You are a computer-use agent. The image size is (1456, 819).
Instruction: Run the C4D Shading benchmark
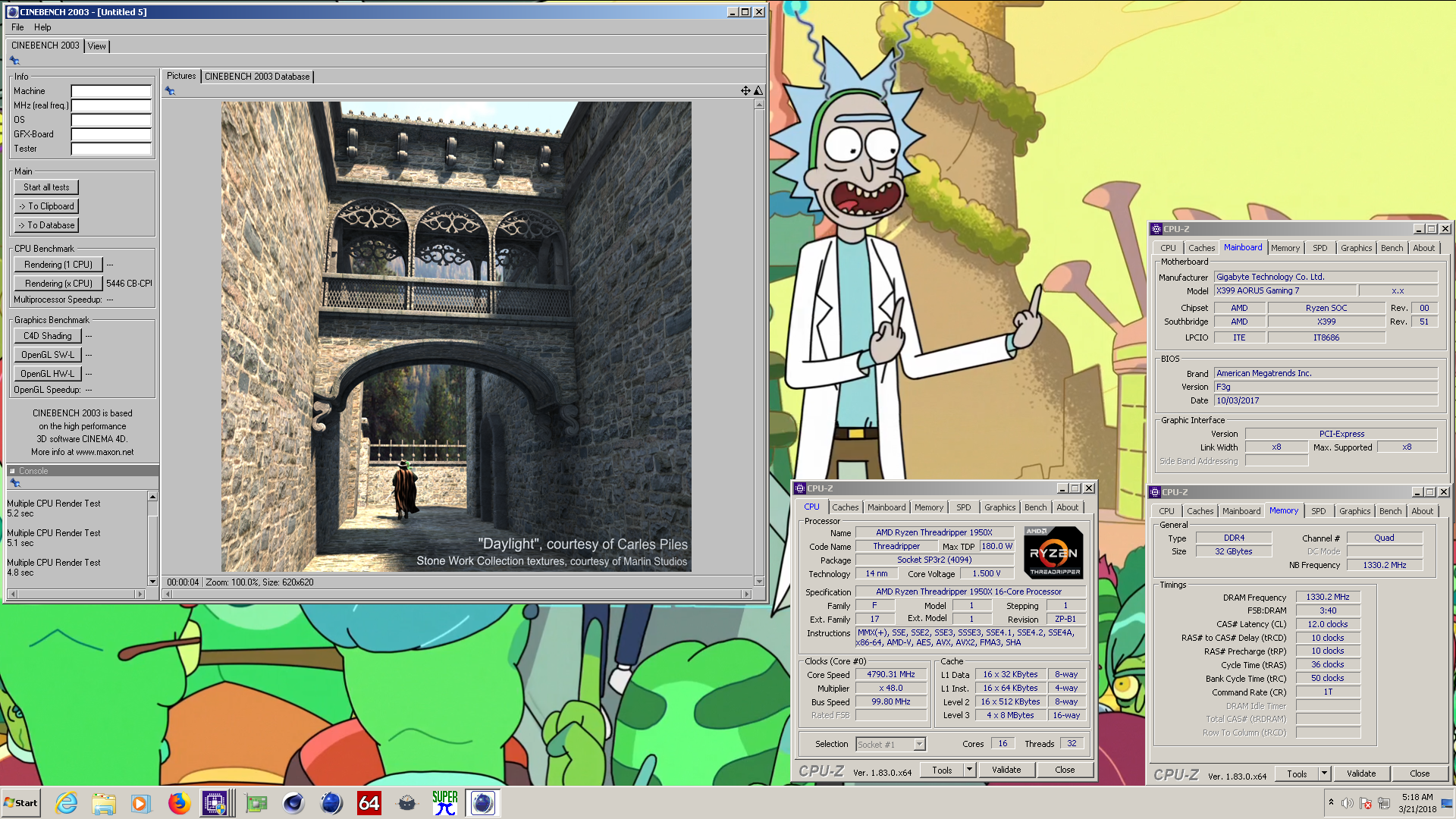[48, 336]
